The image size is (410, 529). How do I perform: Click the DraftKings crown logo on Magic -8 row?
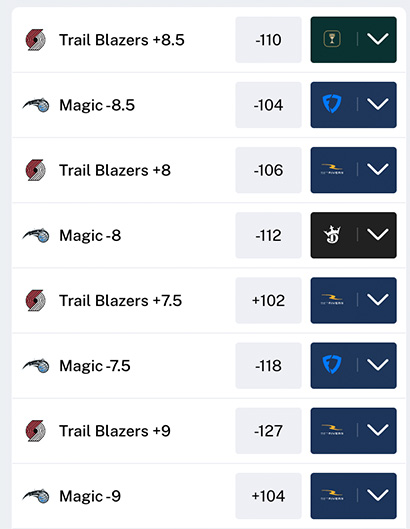point(332,234)
